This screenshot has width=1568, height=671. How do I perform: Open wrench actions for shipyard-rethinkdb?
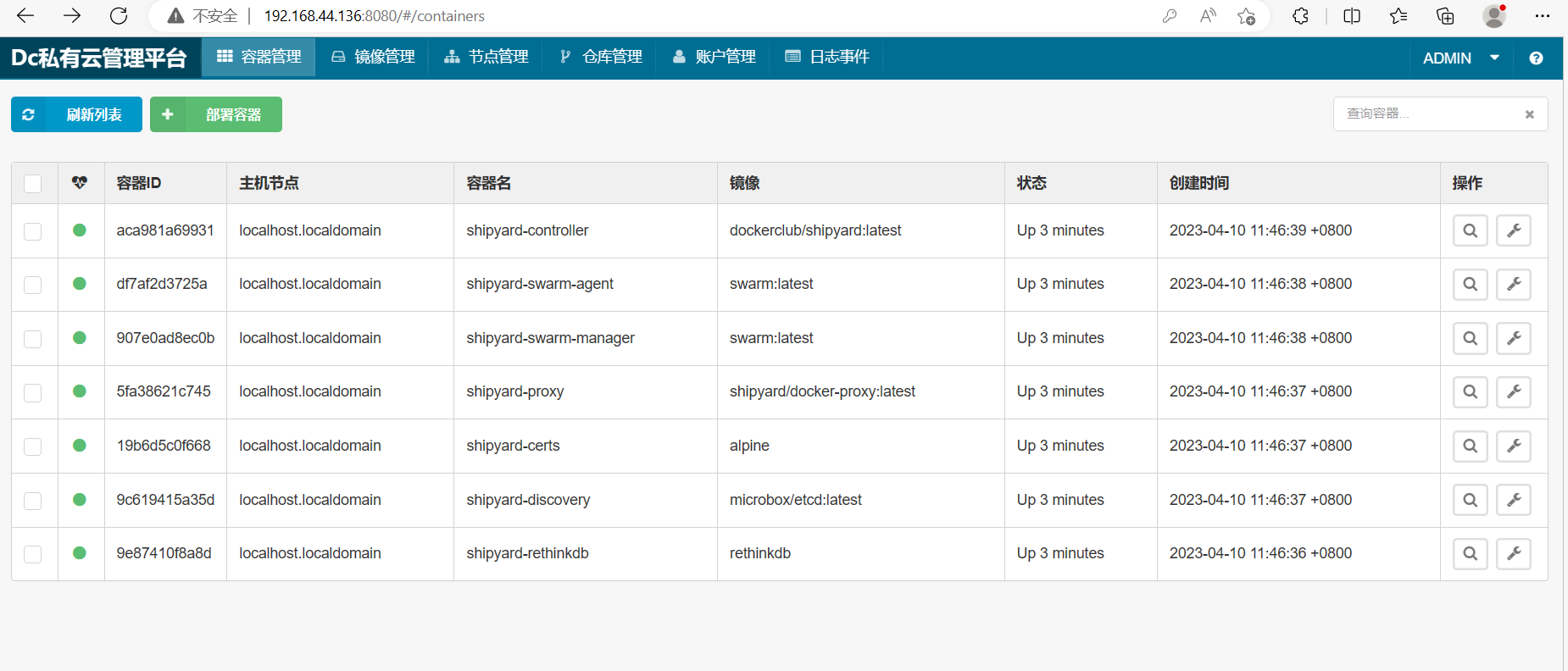pyautogui.click(x=1514, y=553)
